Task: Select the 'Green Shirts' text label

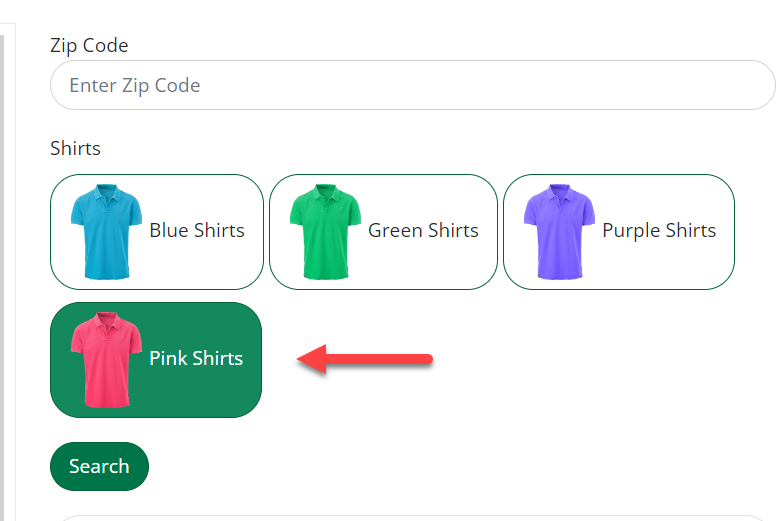Action: [x=423, y=230]
